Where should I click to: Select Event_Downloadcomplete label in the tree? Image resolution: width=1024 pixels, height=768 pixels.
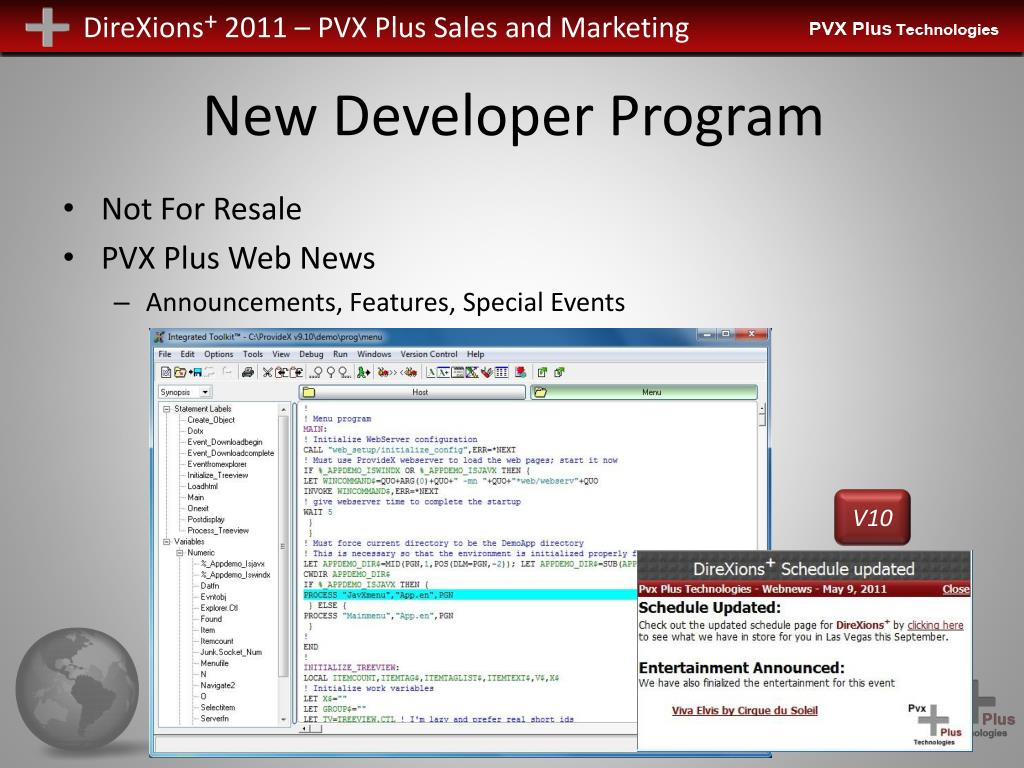tap(231, 453)
